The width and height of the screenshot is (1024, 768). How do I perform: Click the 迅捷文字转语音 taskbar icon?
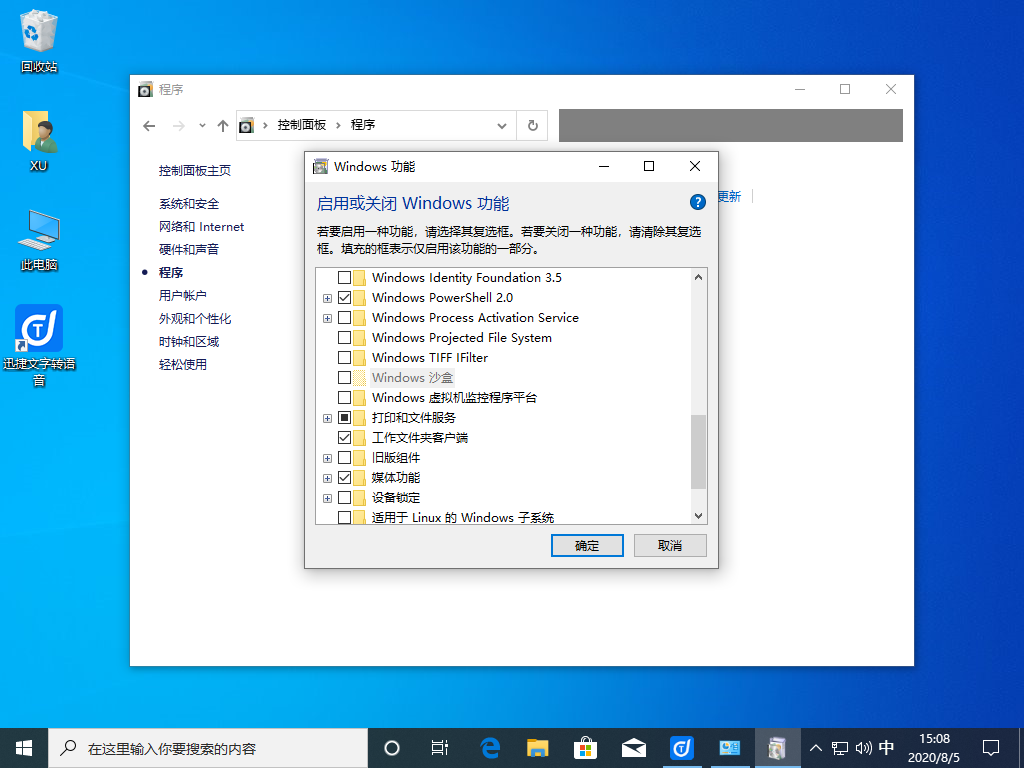[682, 747]
